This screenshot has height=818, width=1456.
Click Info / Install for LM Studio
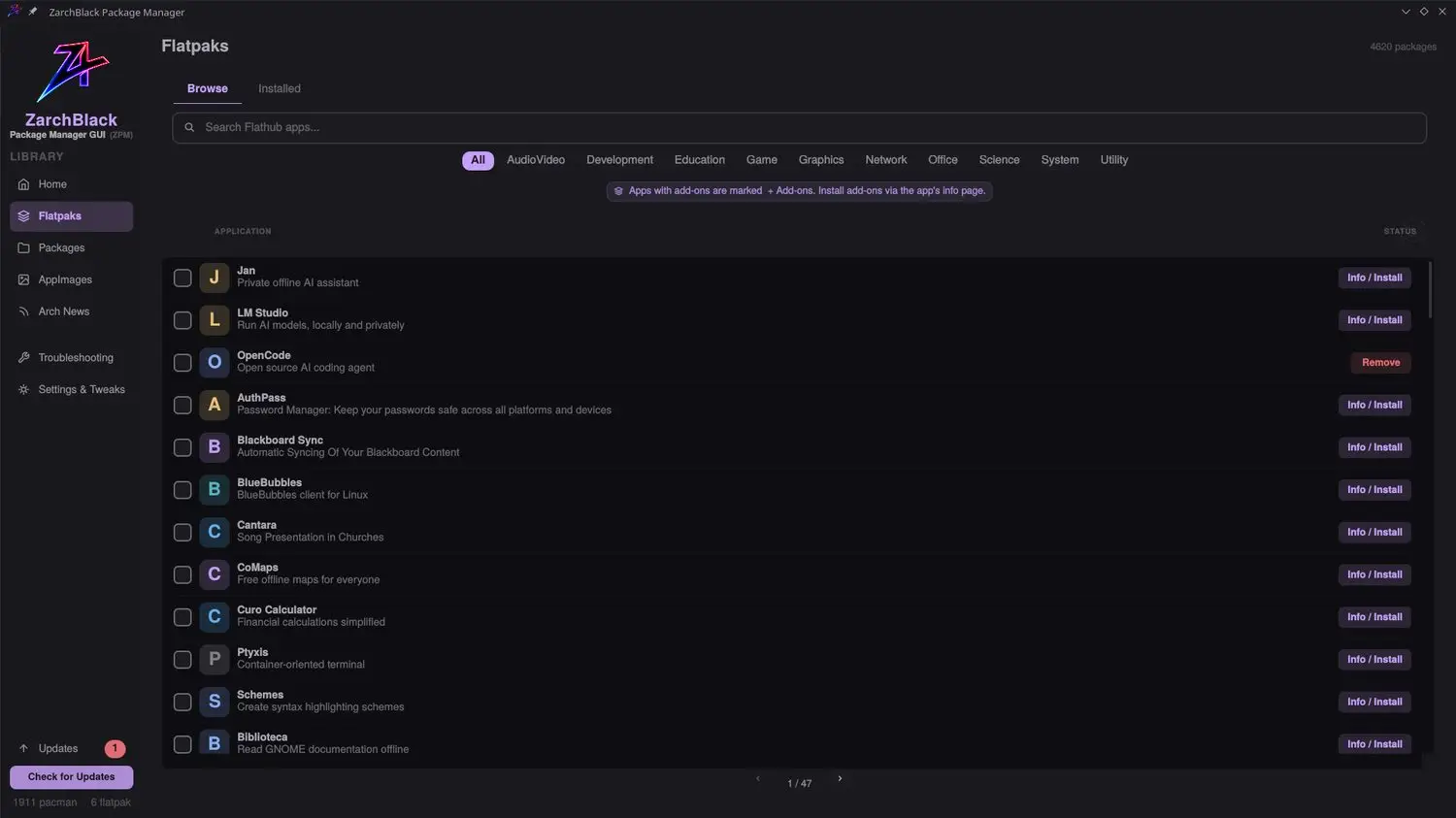point(1374,320)
